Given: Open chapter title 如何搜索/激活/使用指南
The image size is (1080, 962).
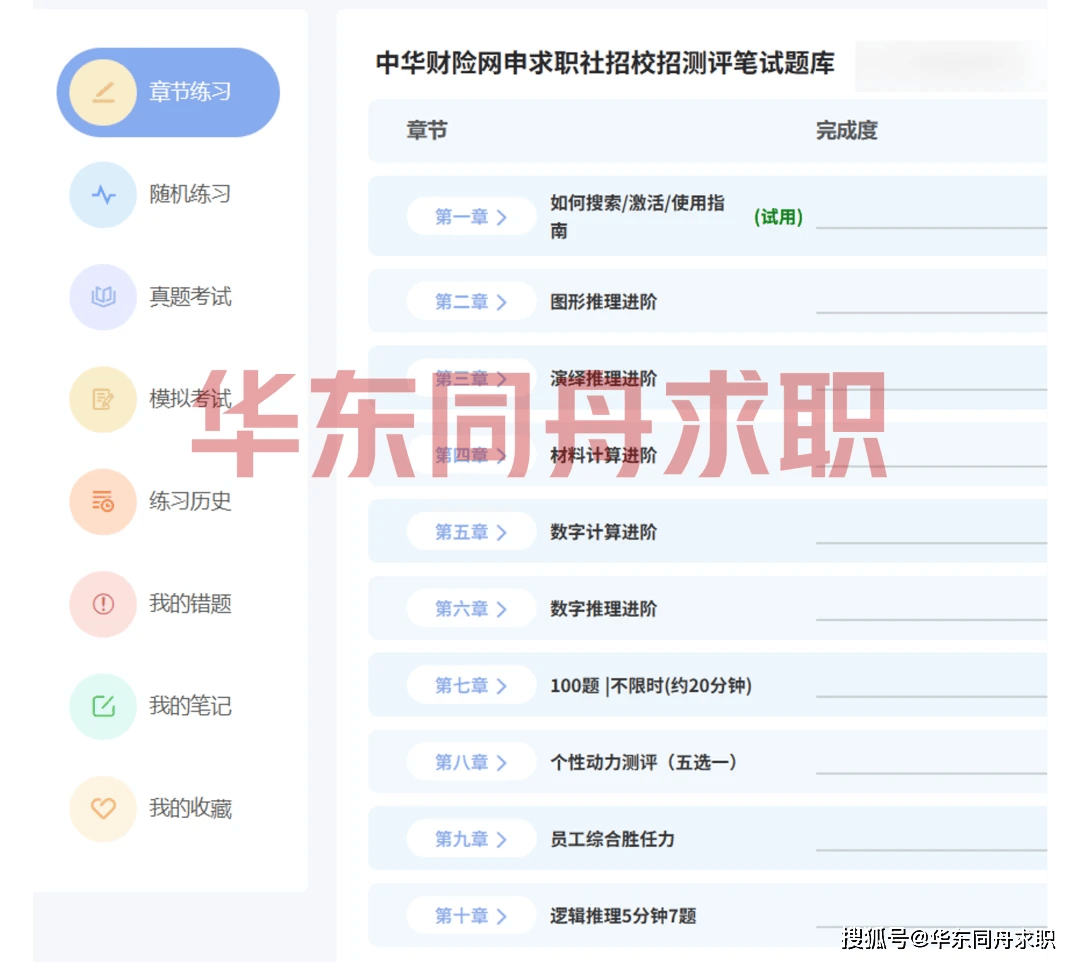Looking at the screenshot, I should [x=637, y=217].
